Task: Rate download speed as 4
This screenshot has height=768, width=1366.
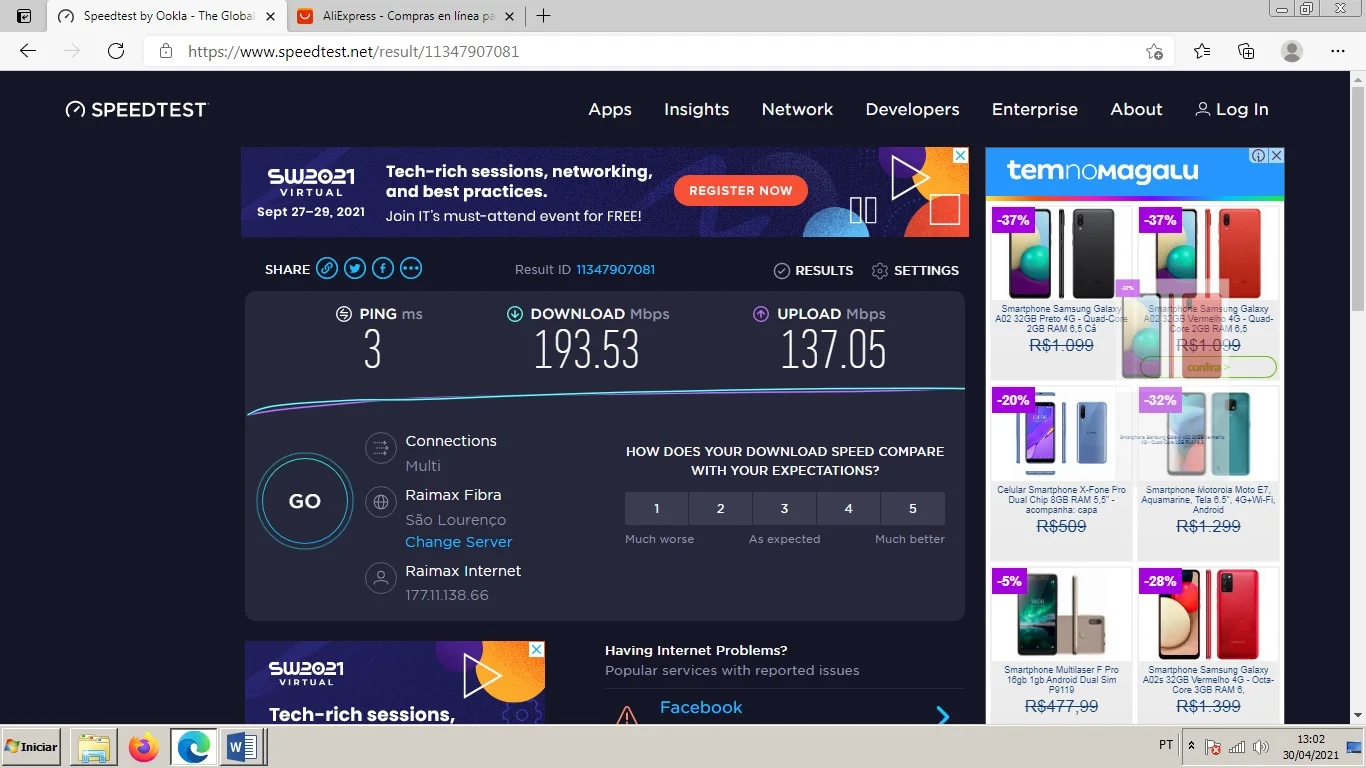Action: [848, 509]
